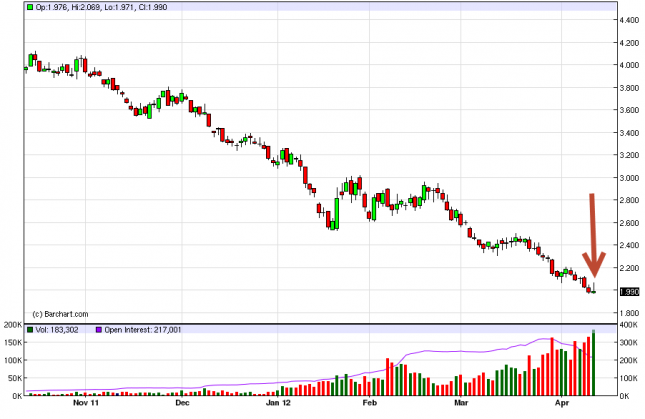Click the Feb date axis label
This screenshot has width=645, height=419.
(369, 403)
